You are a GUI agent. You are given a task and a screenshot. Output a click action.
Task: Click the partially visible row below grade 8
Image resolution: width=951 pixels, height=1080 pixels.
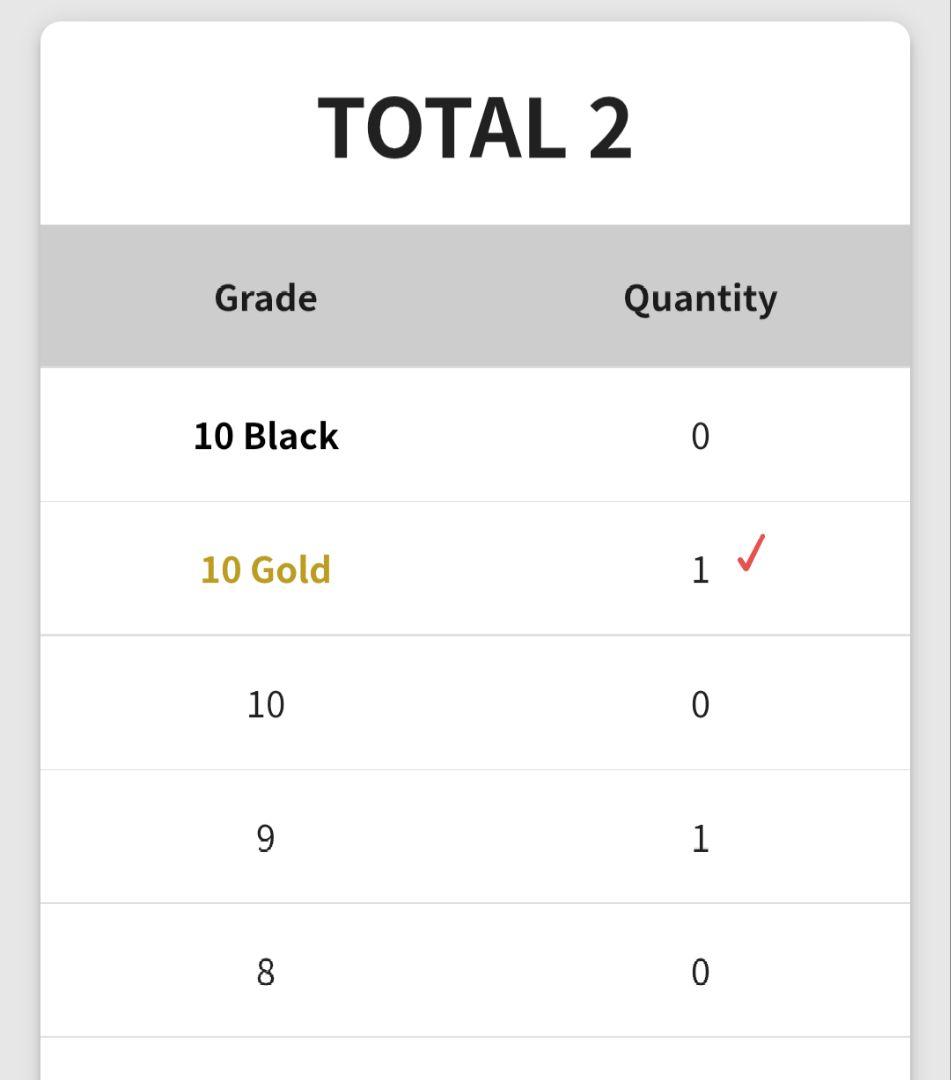(475, 1060)
